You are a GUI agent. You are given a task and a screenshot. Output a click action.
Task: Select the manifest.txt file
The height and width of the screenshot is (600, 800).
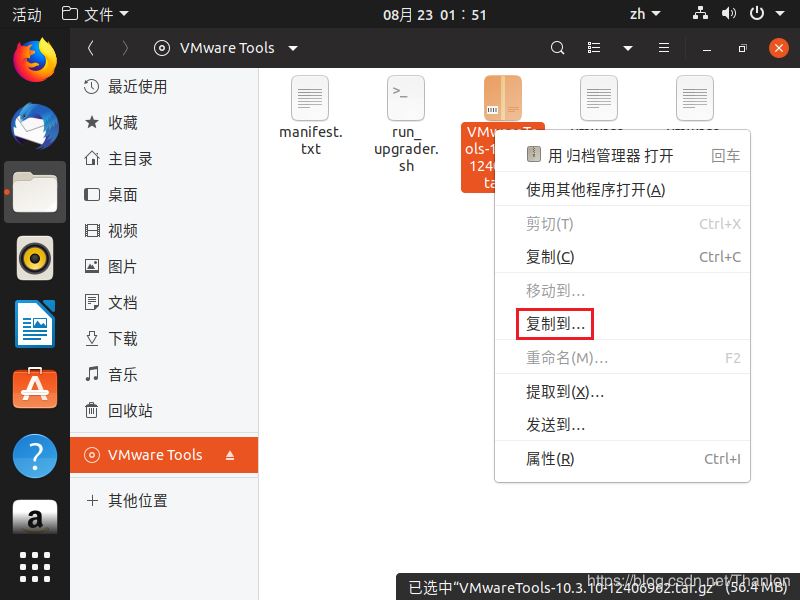pyautogui.click(x=310, y=115)
